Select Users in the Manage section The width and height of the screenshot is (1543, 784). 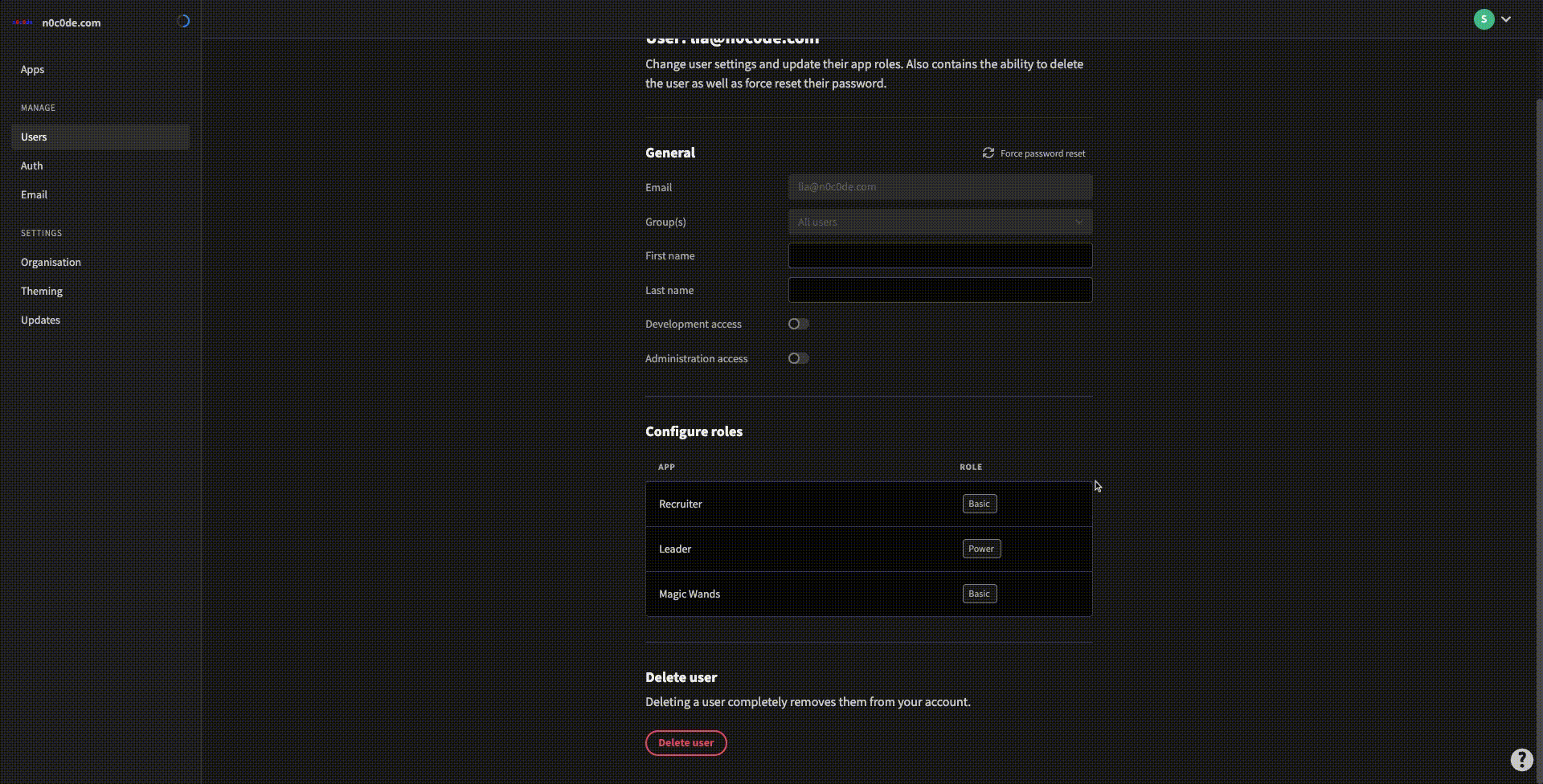click(x=100, y=137)
